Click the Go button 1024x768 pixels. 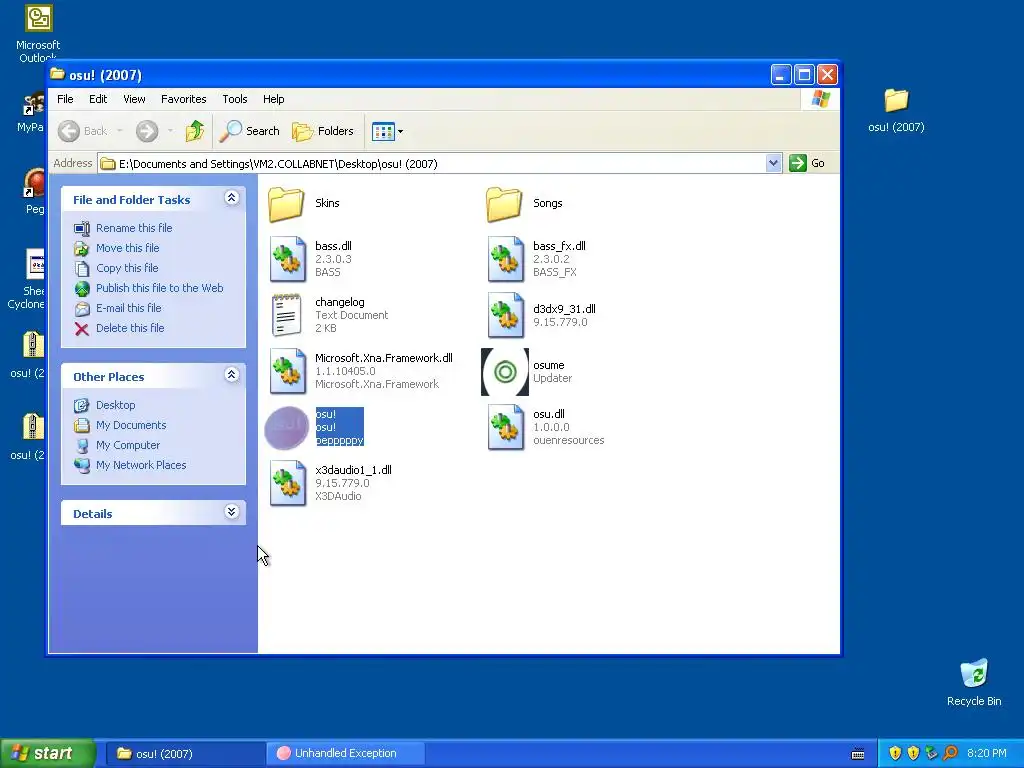[x=807, y=163]
